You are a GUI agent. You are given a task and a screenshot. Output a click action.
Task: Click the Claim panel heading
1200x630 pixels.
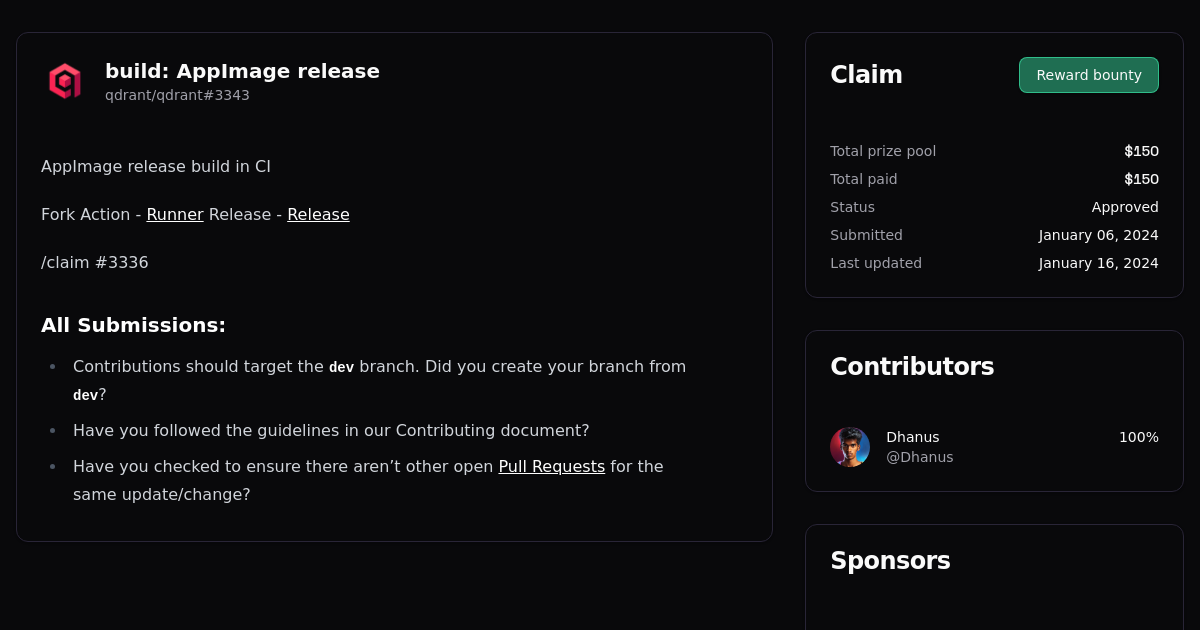[866, 75]
